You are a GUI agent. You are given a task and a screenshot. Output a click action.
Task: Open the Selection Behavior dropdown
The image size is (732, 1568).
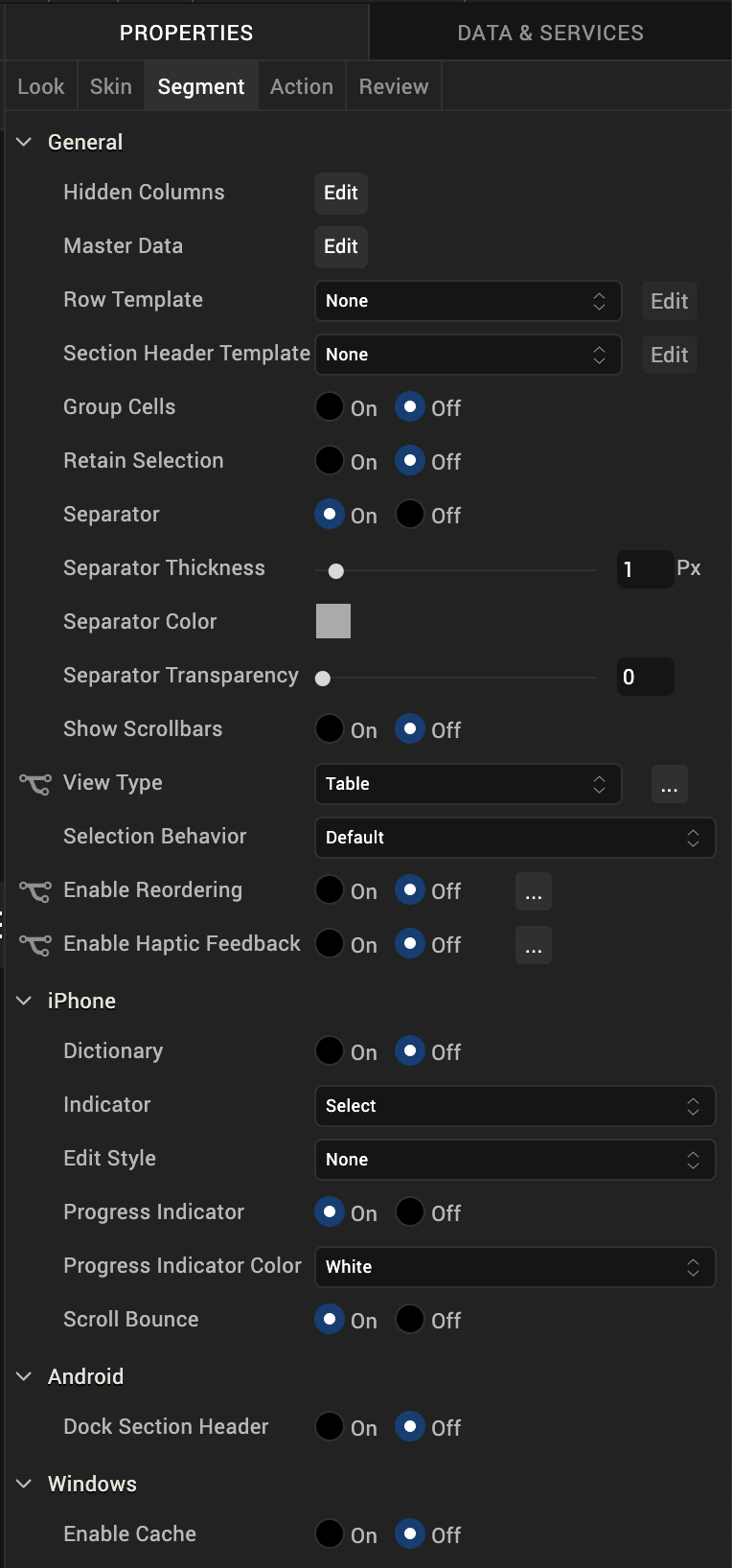[x=514, y=838]
